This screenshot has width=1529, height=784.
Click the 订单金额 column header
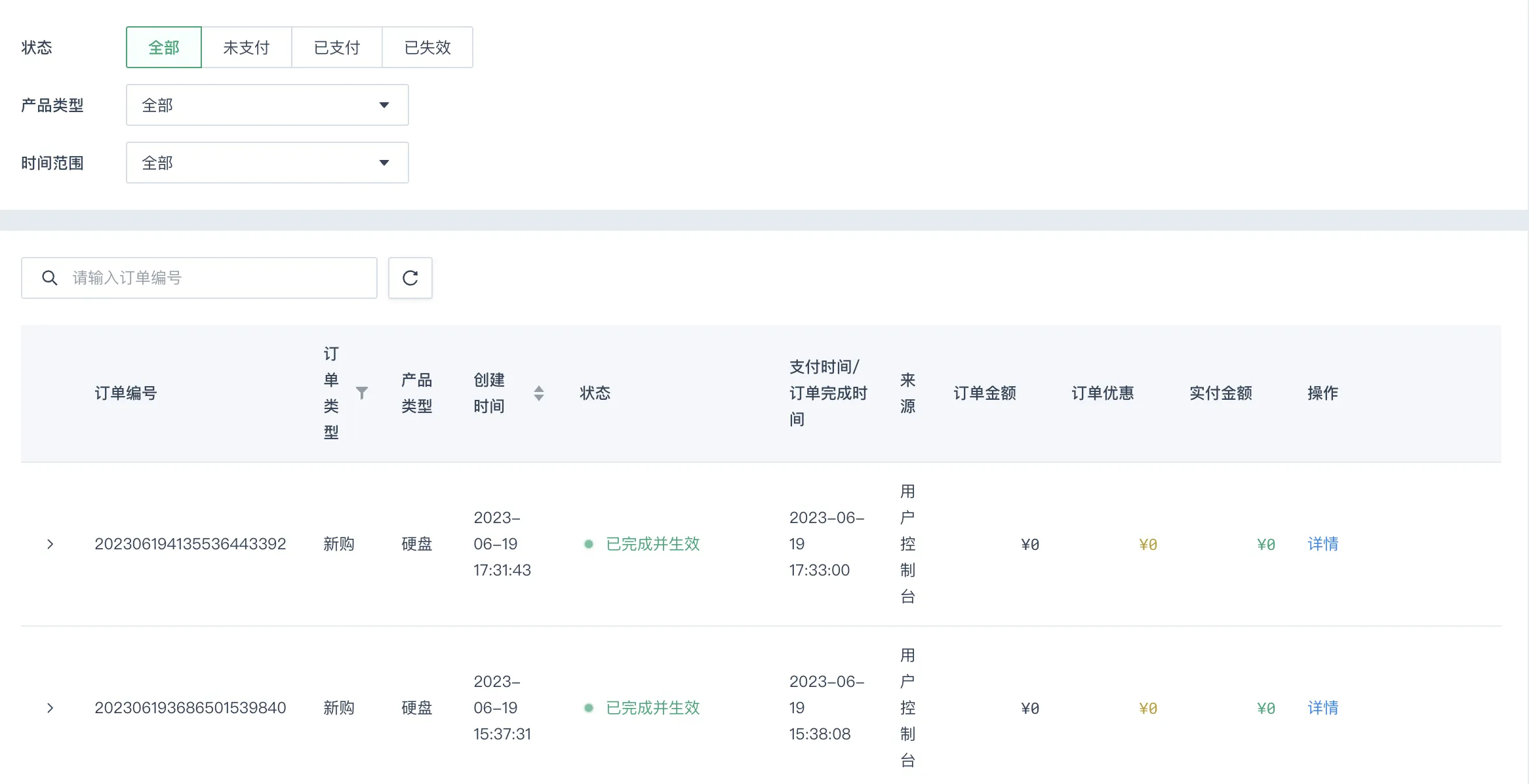[x=985, y=393]
